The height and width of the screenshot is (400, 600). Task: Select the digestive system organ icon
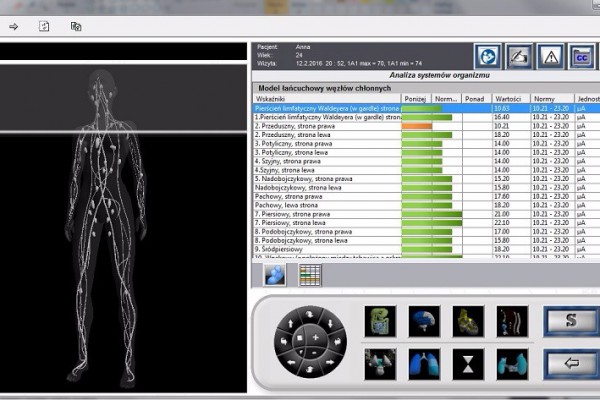point(379,322)
